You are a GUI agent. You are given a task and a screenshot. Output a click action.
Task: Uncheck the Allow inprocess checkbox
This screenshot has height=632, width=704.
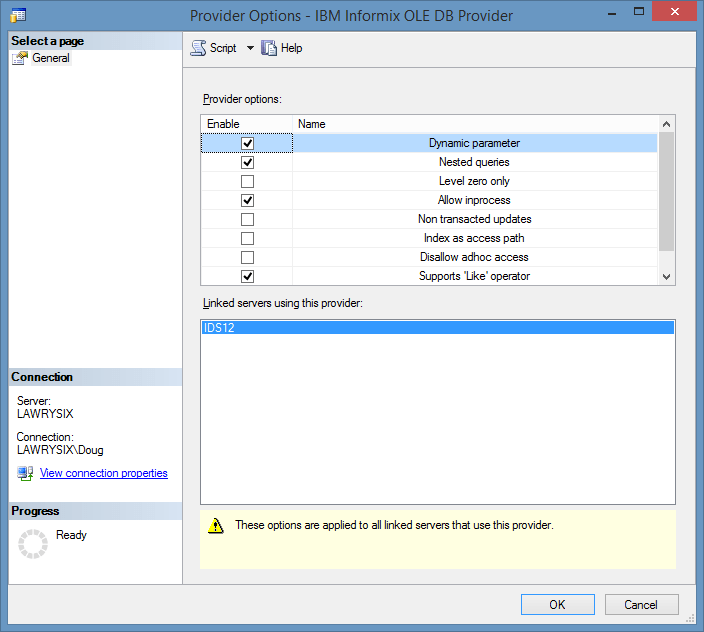tap(247, 200)
